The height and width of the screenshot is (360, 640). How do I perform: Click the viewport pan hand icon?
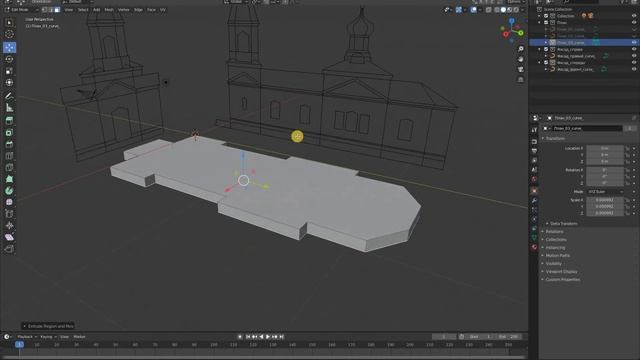click(x=521, y=59)
